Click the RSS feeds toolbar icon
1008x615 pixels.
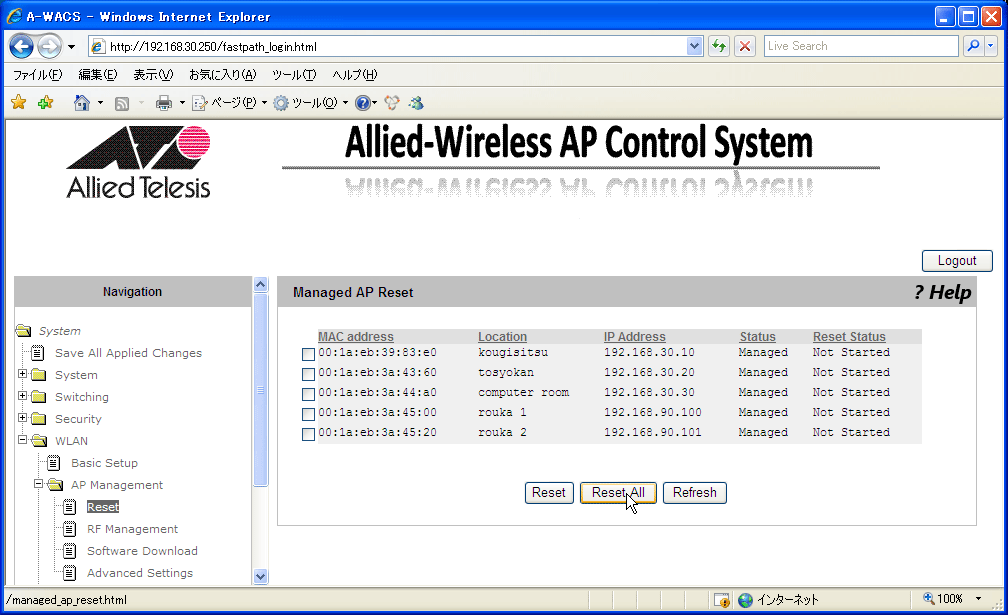click(x=122, y=103)
